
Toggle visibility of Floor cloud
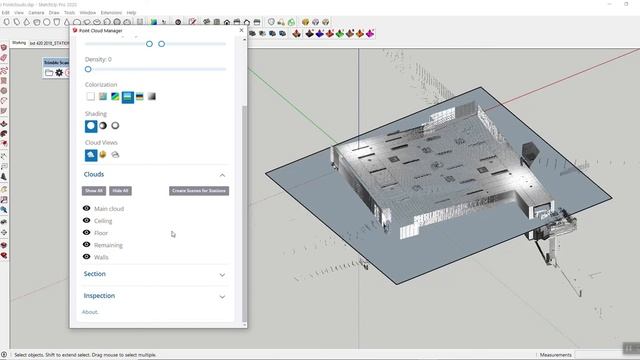(87, 232)
